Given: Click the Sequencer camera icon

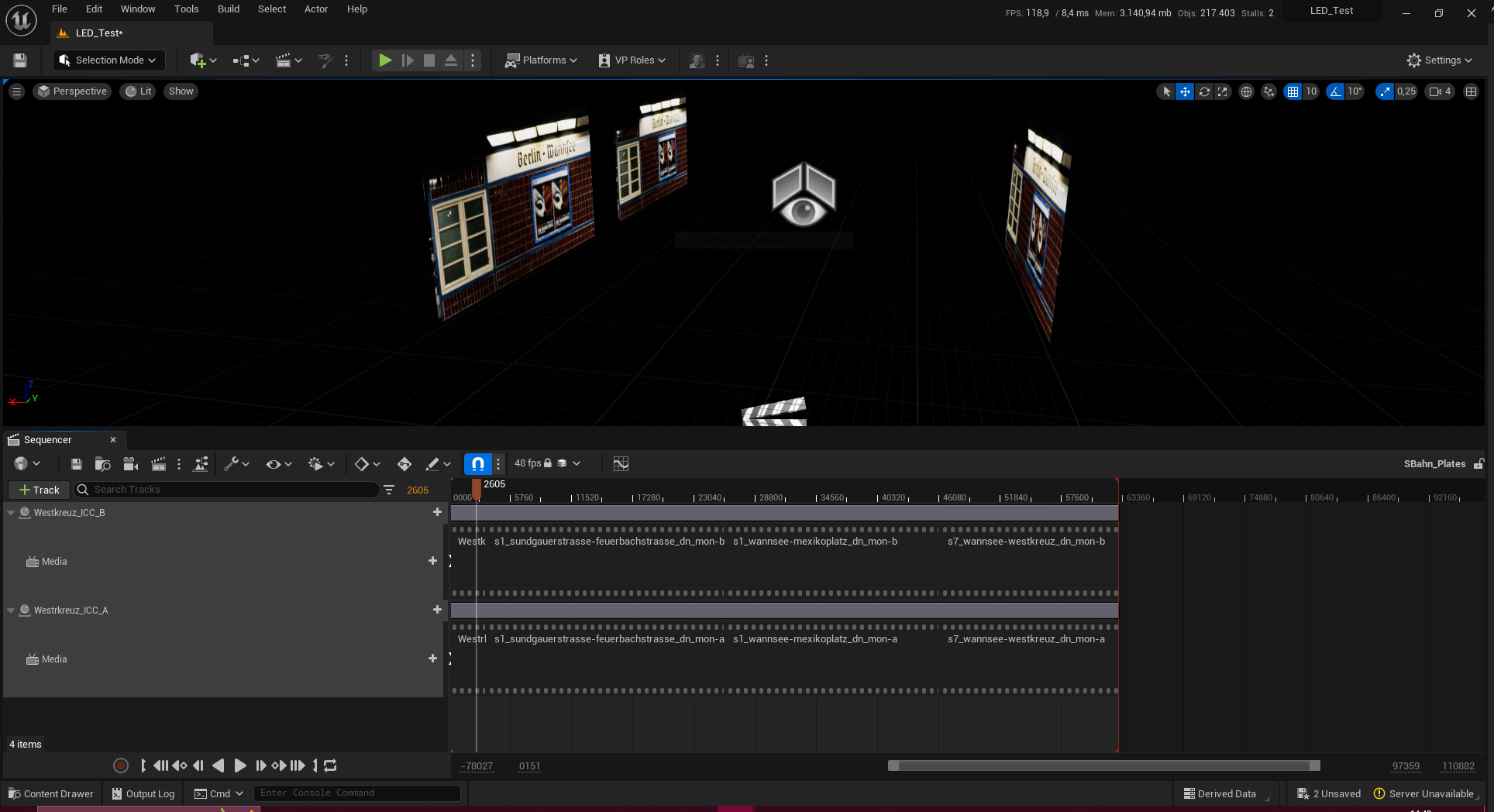Looking at the screenshot, I should pos(130,464).
